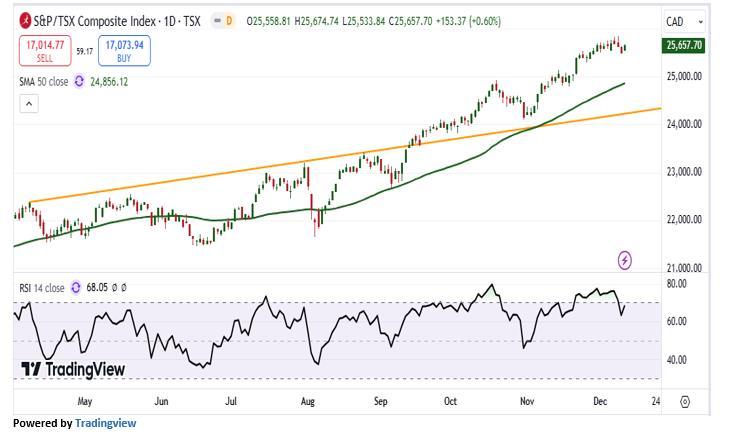
Task: Click the S&P/TSX symbol logo icon
Action: tap(24, 21)
